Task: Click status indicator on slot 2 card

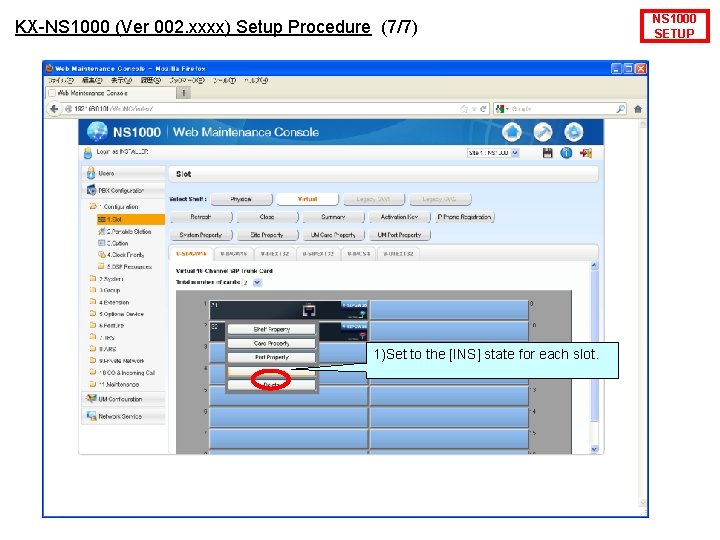Action: [362, 336]
